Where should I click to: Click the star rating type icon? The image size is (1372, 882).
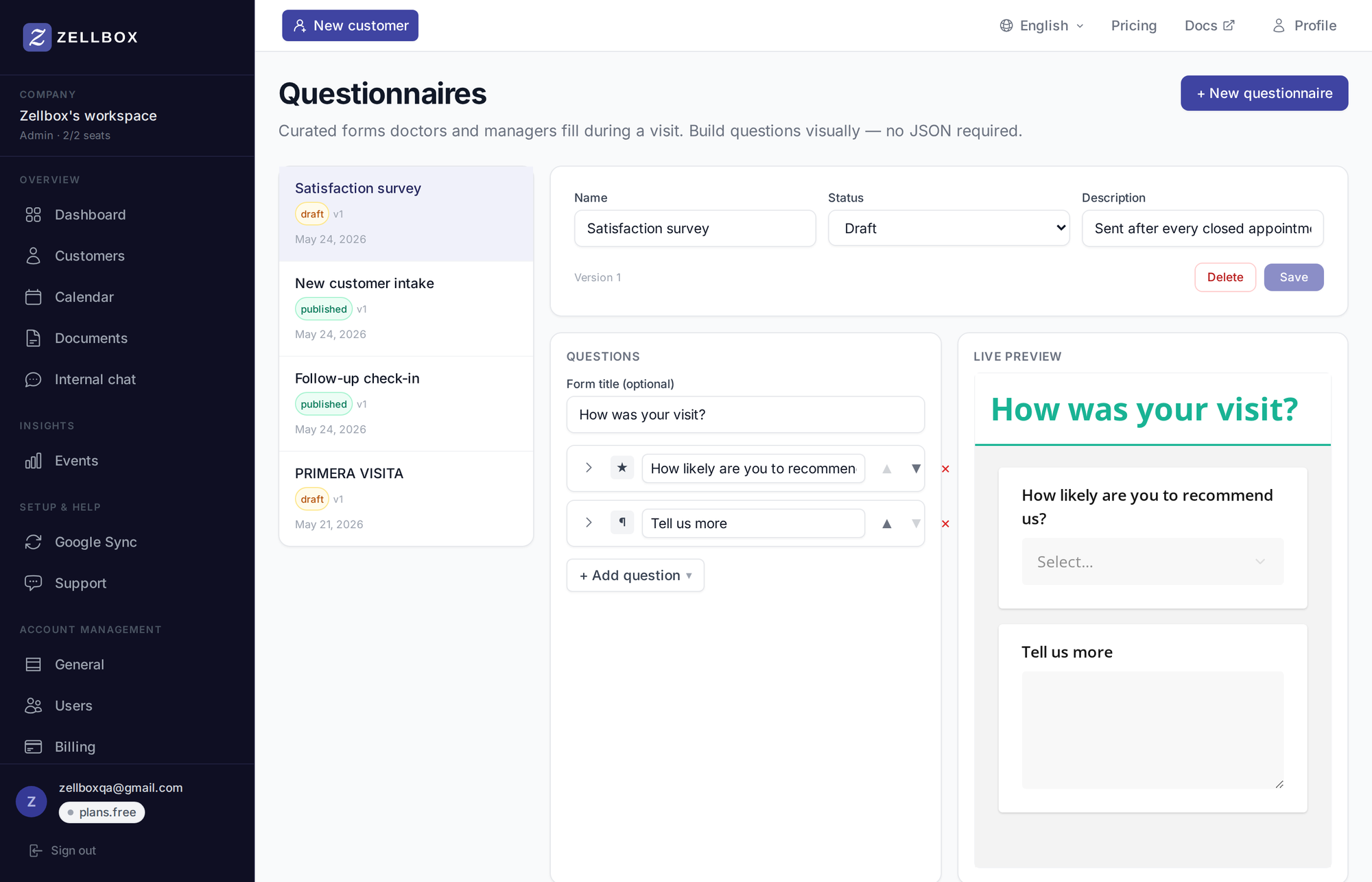622,468
